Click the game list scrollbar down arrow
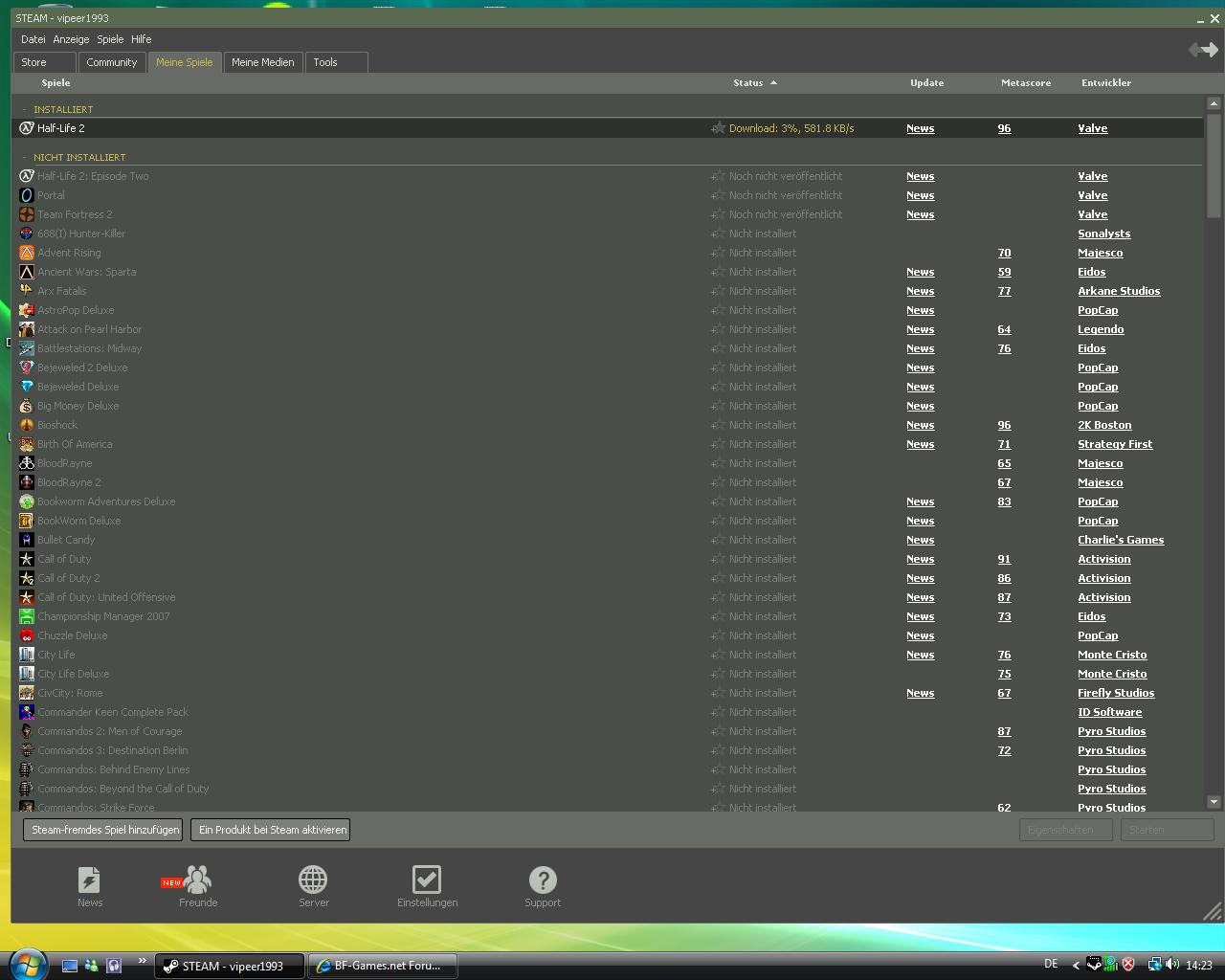The image size is (1225, 980). pyautogui.click(x=1214, y=802)
